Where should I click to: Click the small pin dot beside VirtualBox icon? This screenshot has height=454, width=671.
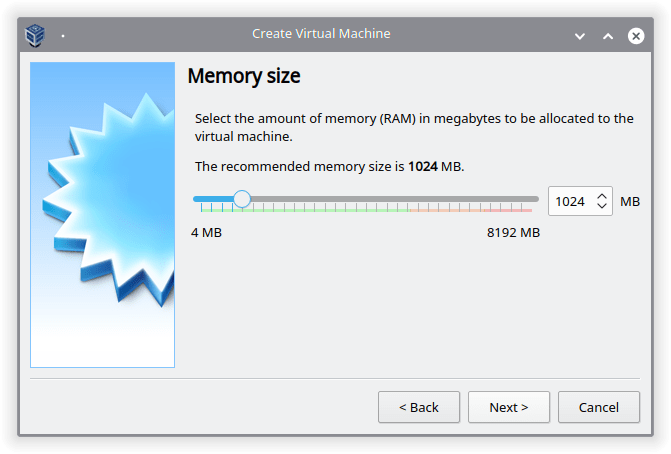63,36
